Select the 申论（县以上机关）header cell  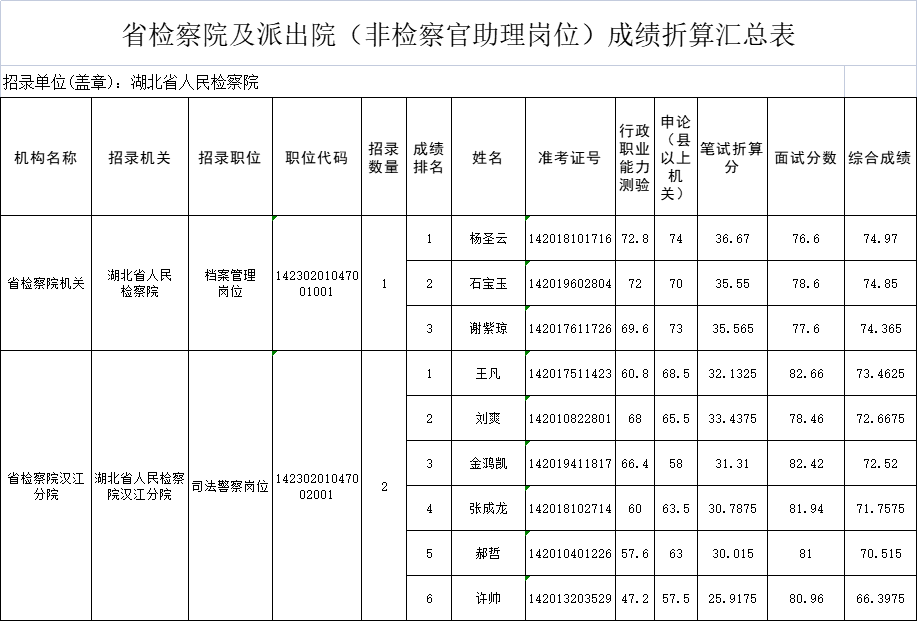pos(676,157)
